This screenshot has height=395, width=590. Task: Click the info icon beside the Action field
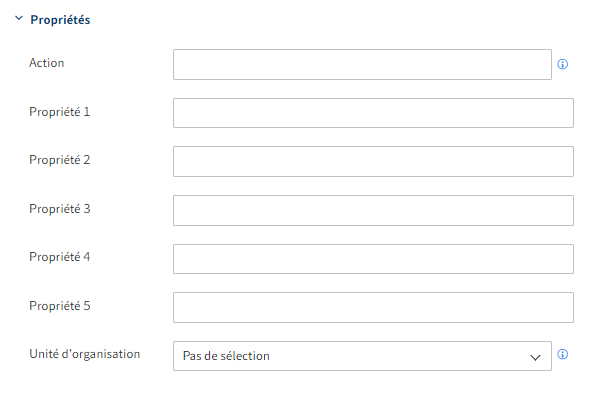(x=563, y=64)
